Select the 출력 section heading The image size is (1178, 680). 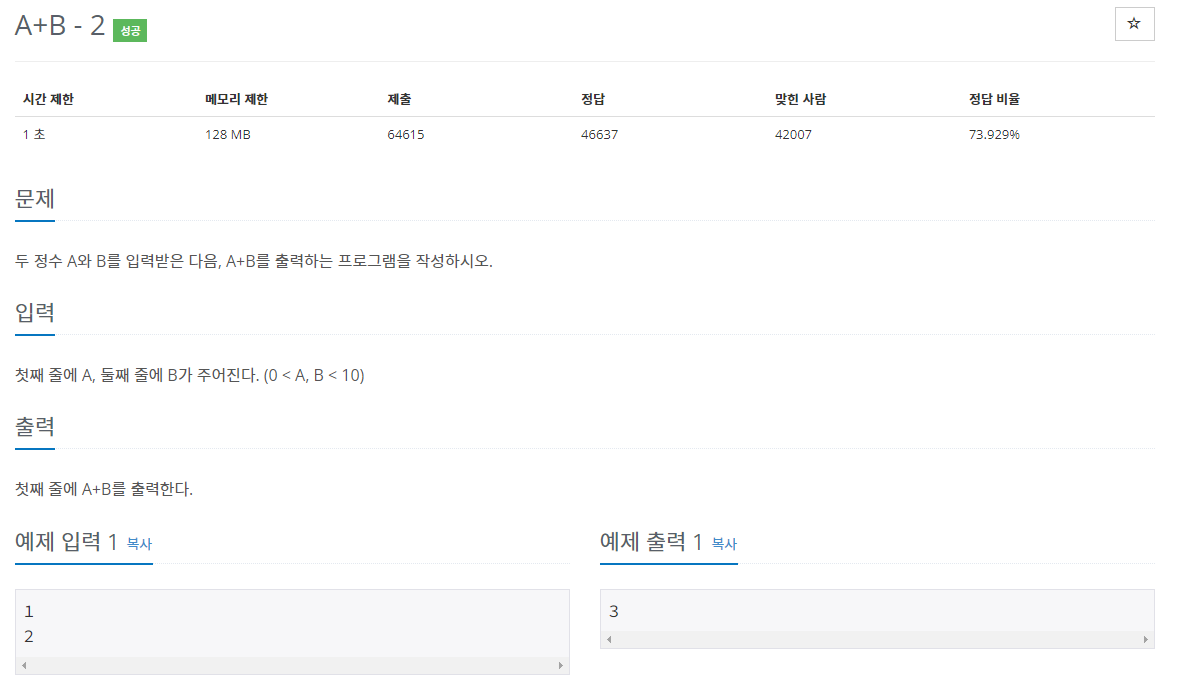34,426
